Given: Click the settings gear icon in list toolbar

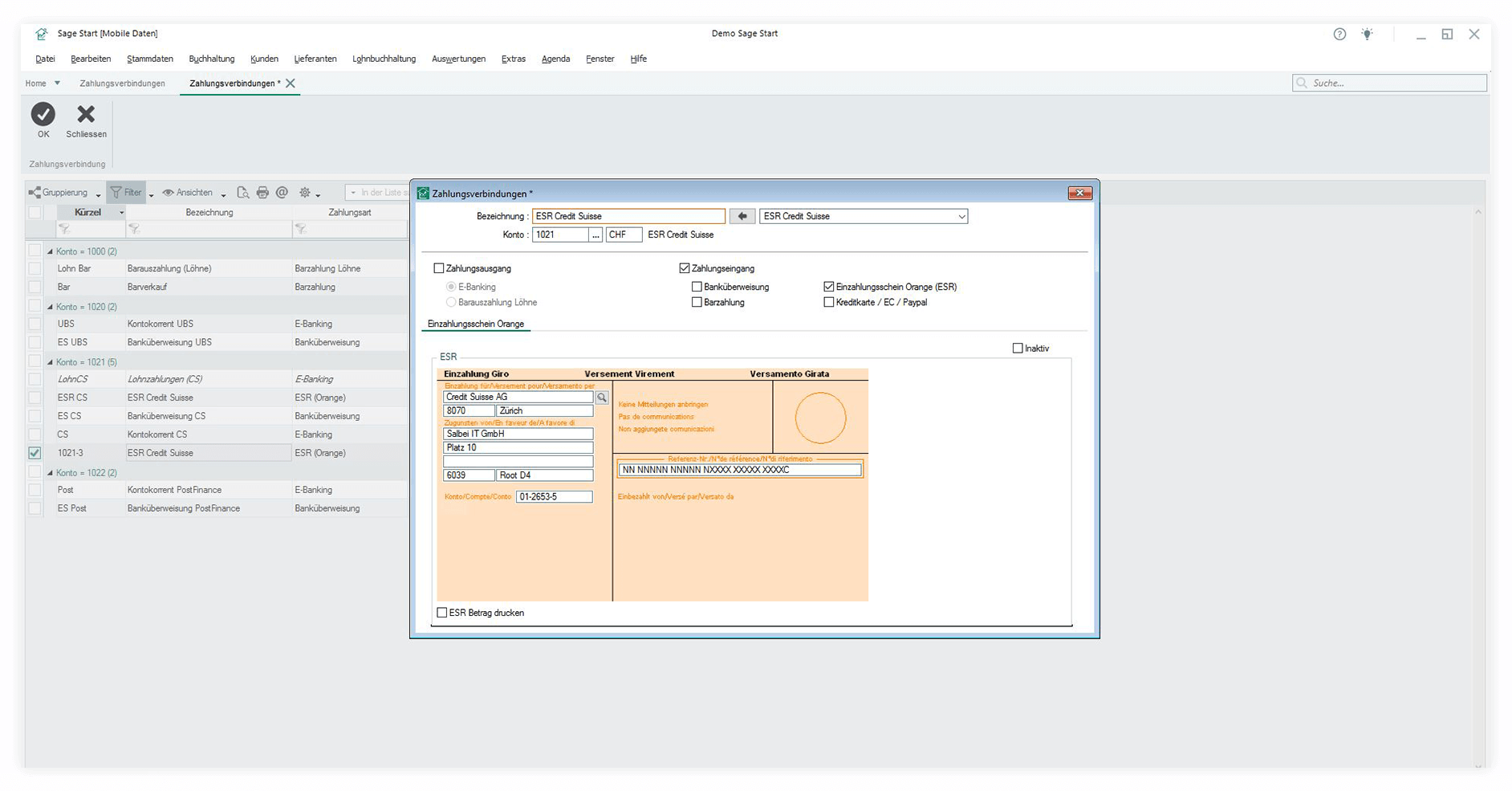Looking at the screenshot, I should pyautogui.click(x=305, y=193).
